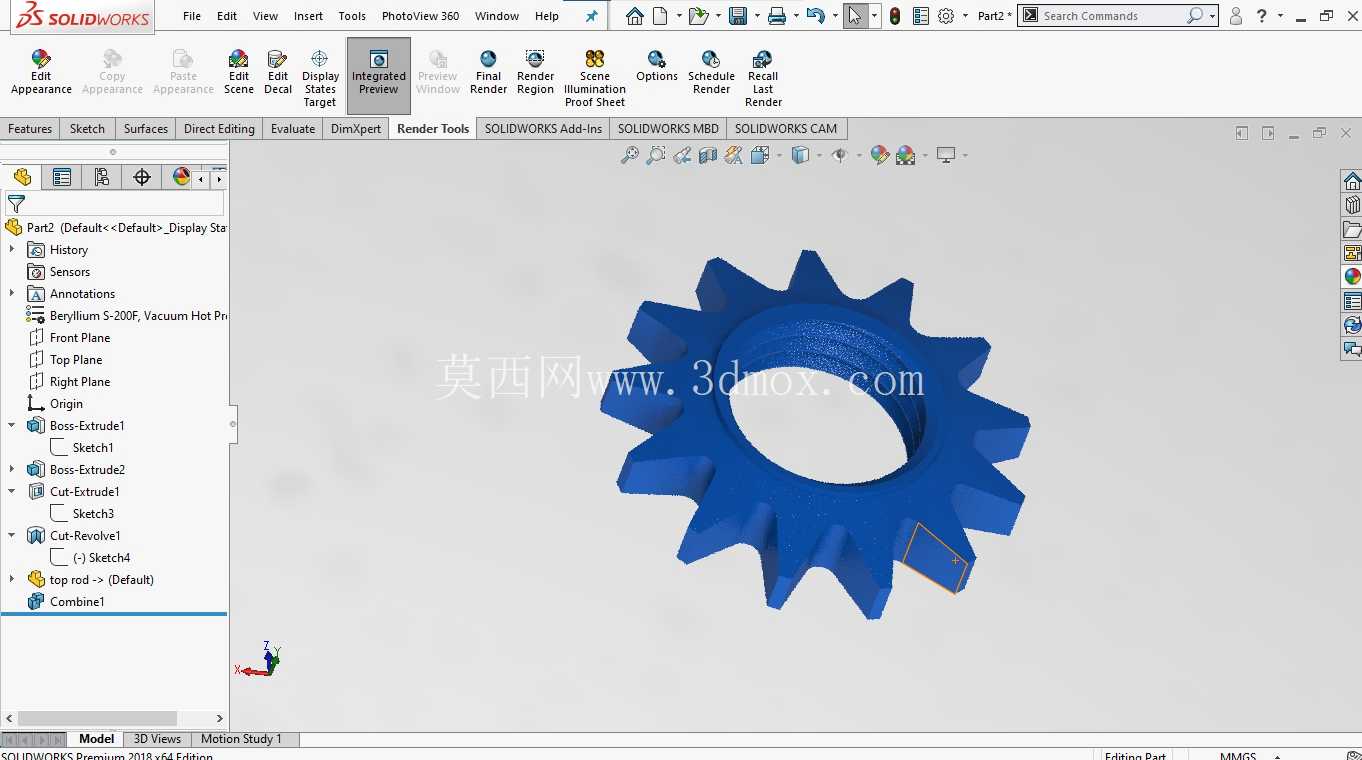This screenshot has width=1362, height=760.
Task: Switch to Features tab
Action: [30, 129]
